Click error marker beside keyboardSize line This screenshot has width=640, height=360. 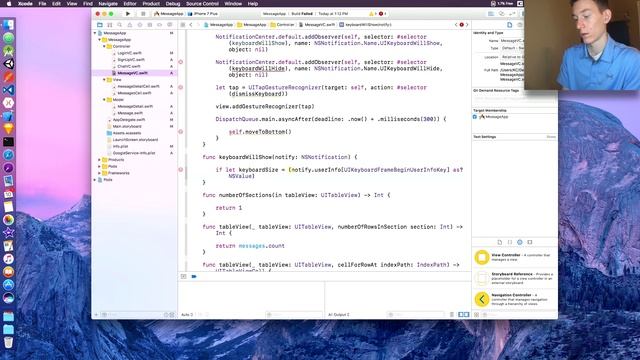coord(181,170)
